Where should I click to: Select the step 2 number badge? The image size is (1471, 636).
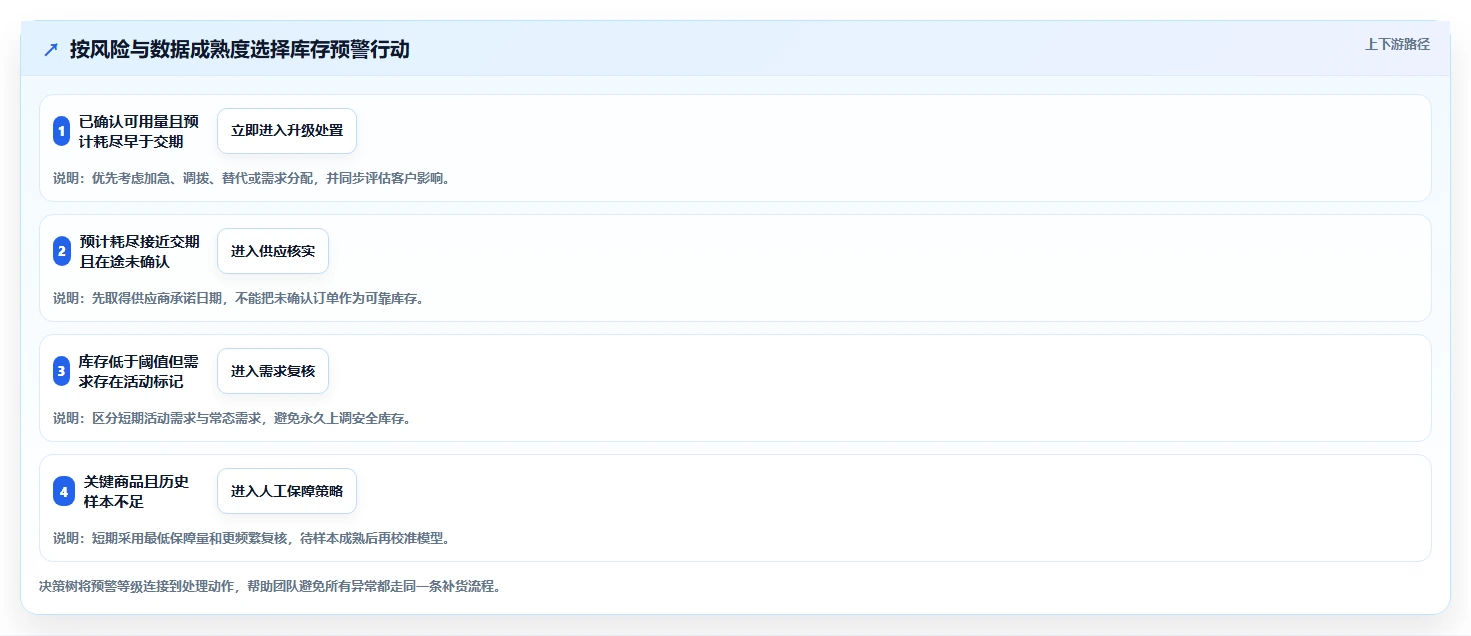[61, 251]
